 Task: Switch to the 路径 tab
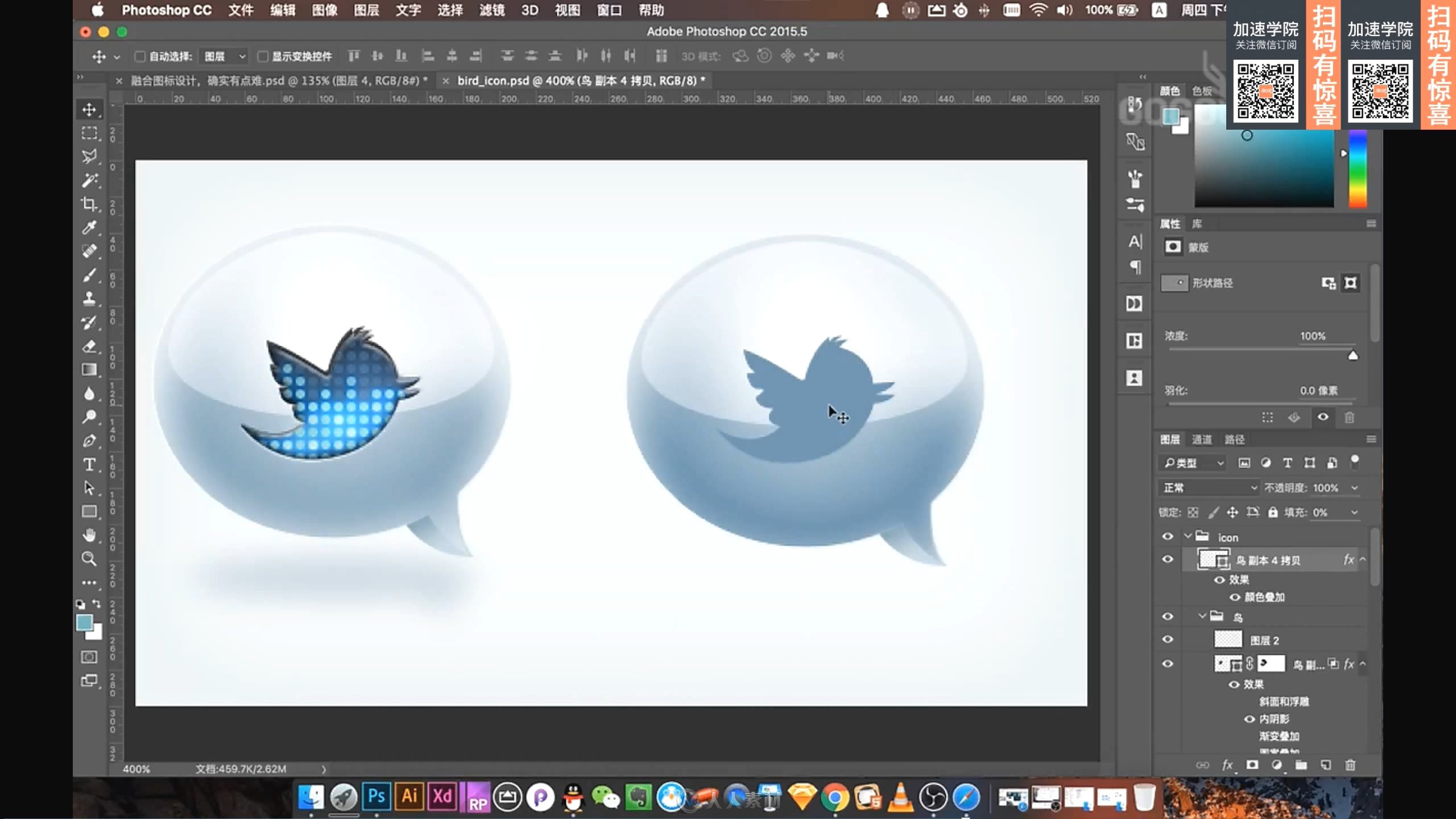tap(1234, 439)
